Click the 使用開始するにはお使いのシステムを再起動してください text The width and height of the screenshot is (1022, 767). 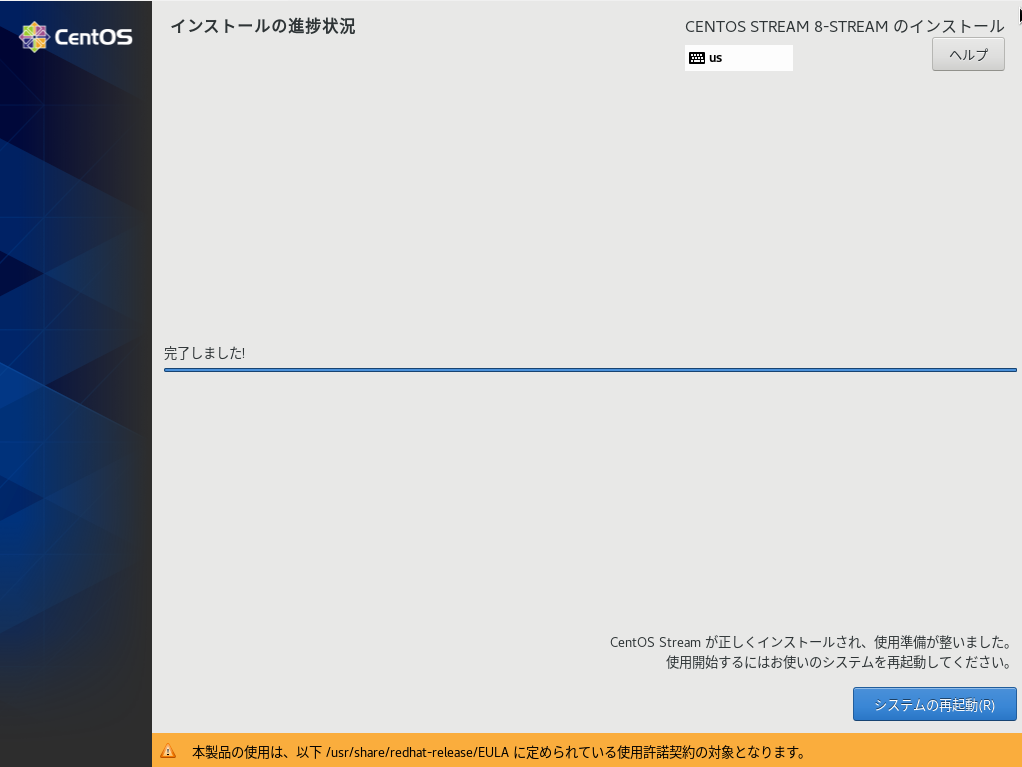tap(838, 662)
